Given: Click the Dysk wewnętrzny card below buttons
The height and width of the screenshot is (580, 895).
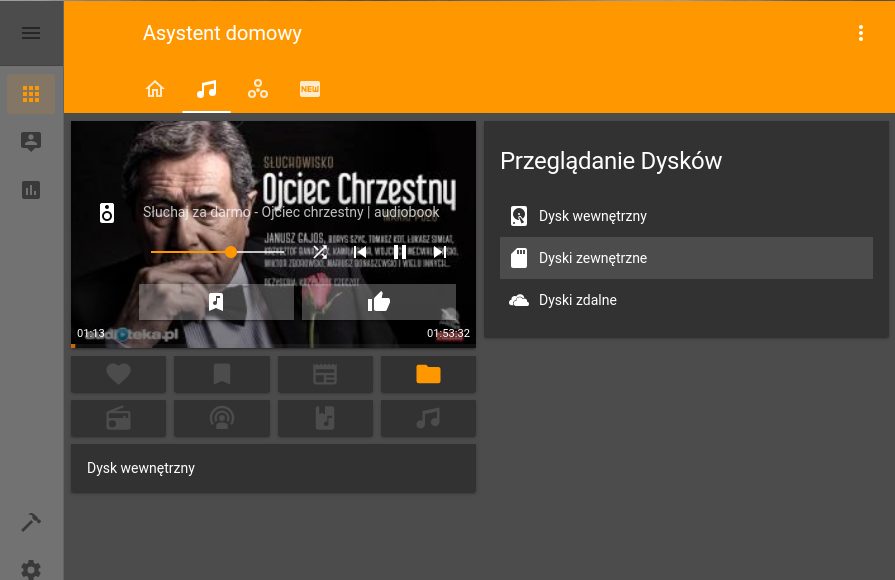Looking at the screenshot, I should (x=273, y=468).
